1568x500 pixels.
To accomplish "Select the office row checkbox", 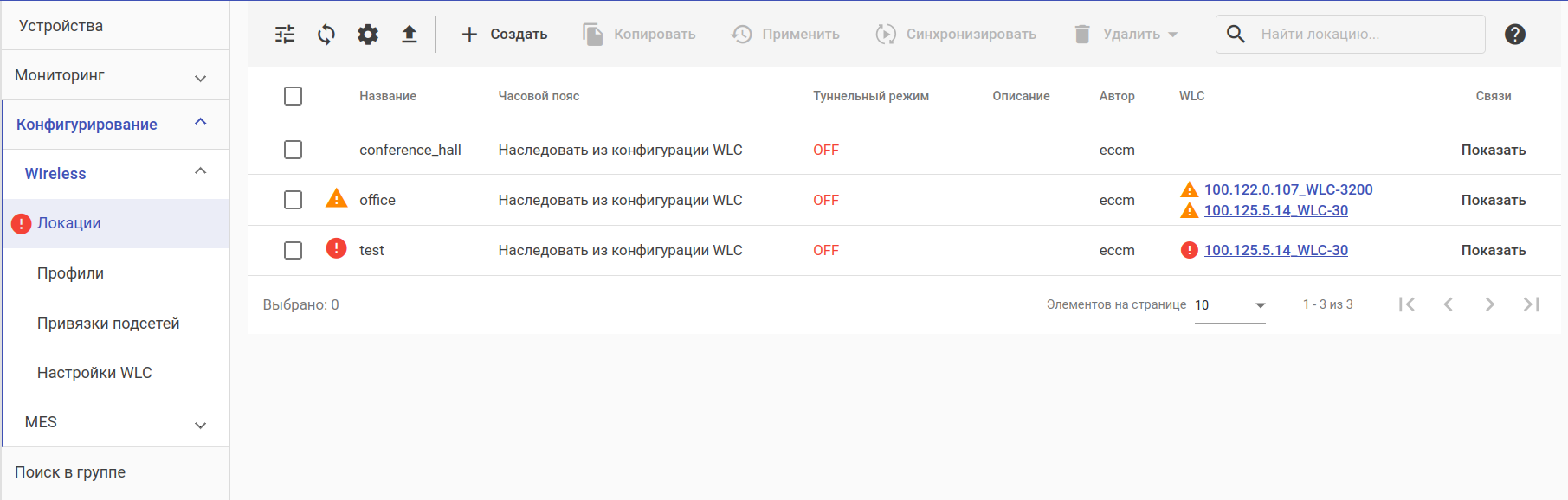I will pyautogui.click(x=294, y=200).
